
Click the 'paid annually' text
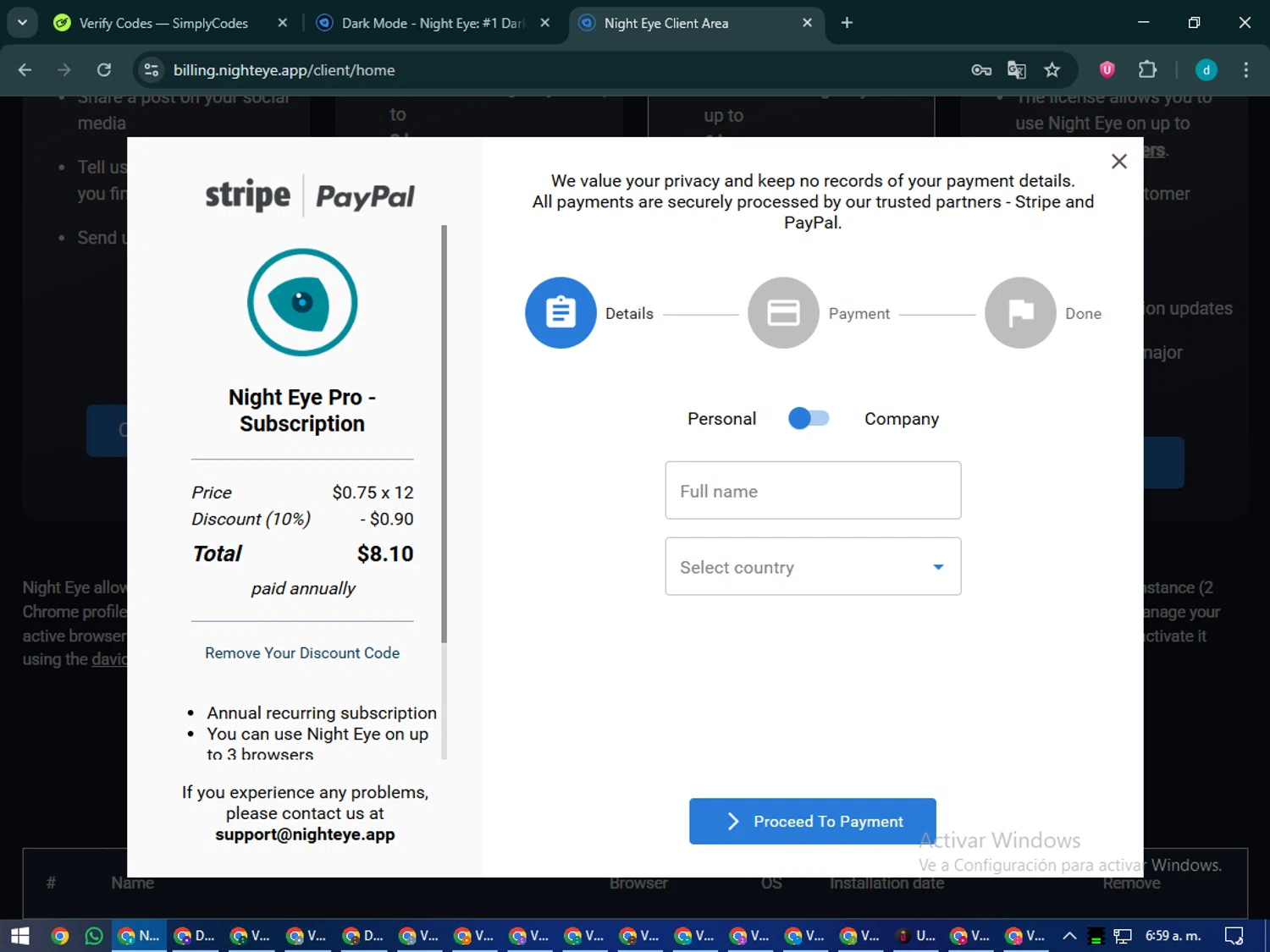[x=303, y=588]
